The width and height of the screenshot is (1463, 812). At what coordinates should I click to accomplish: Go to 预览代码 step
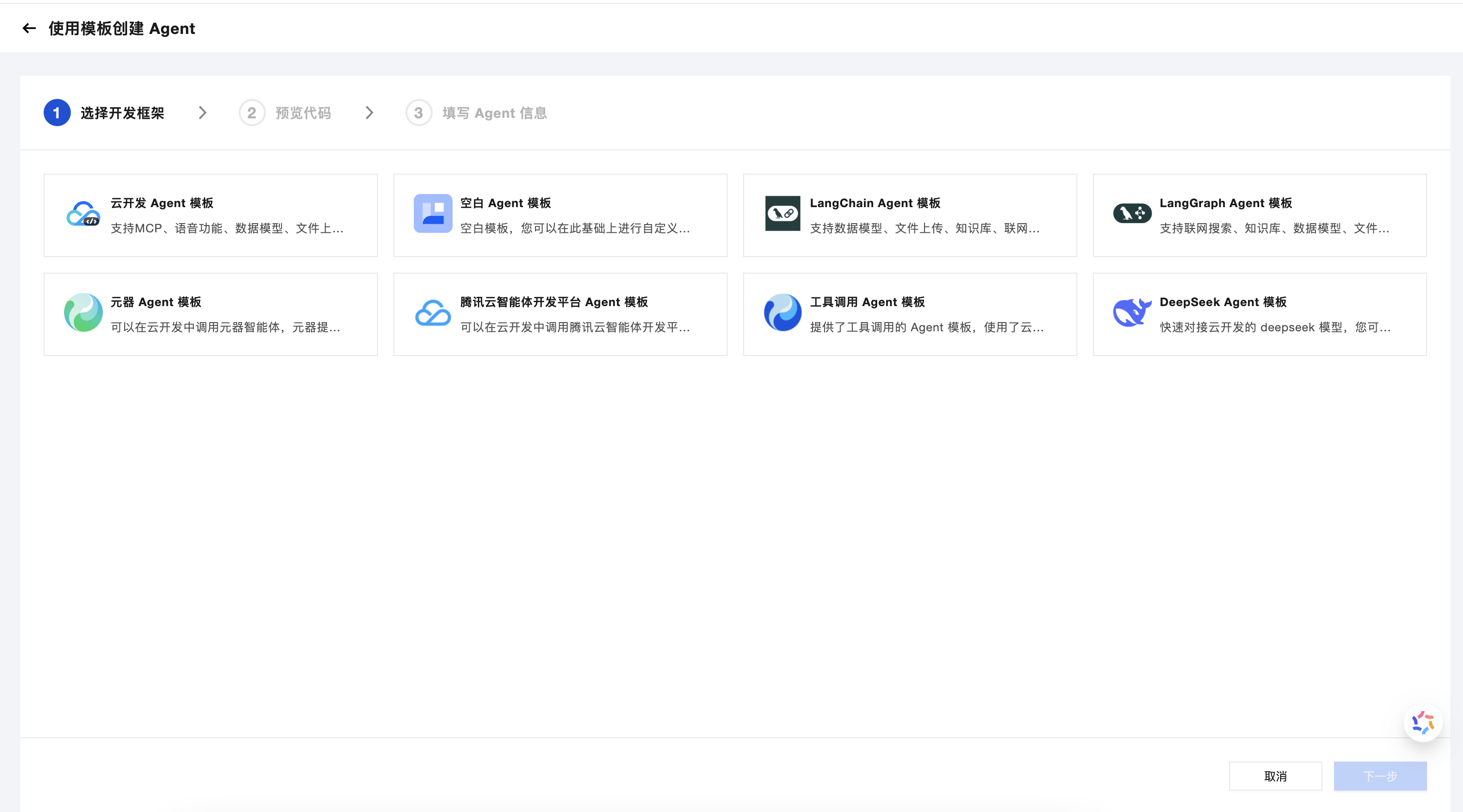(x=303, y=113)
